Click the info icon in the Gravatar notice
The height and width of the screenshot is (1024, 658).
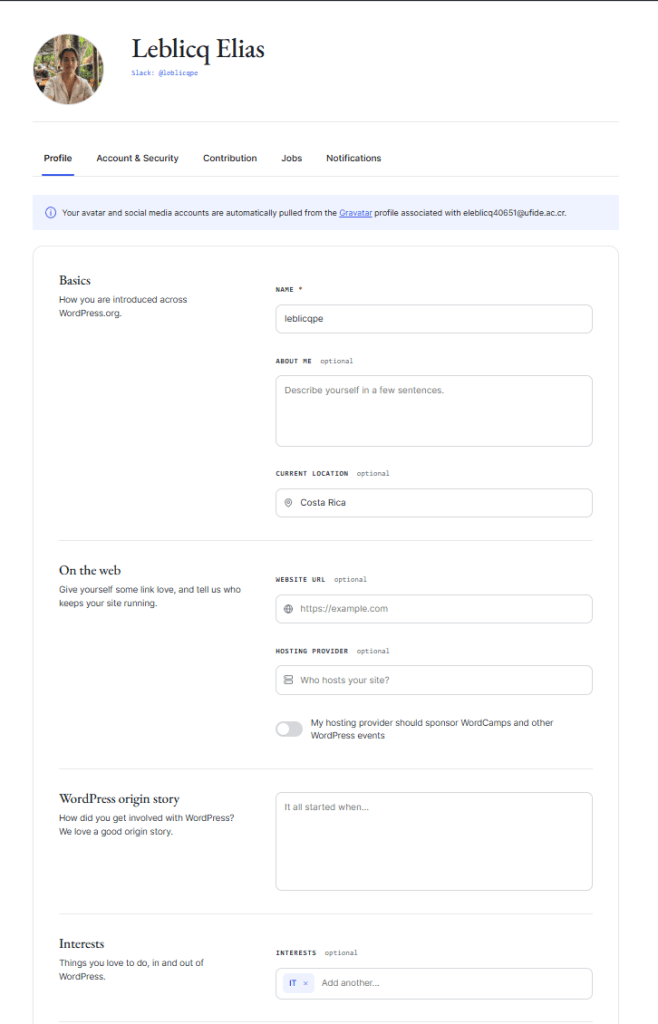pyautogui.click(x=50, y=212)
